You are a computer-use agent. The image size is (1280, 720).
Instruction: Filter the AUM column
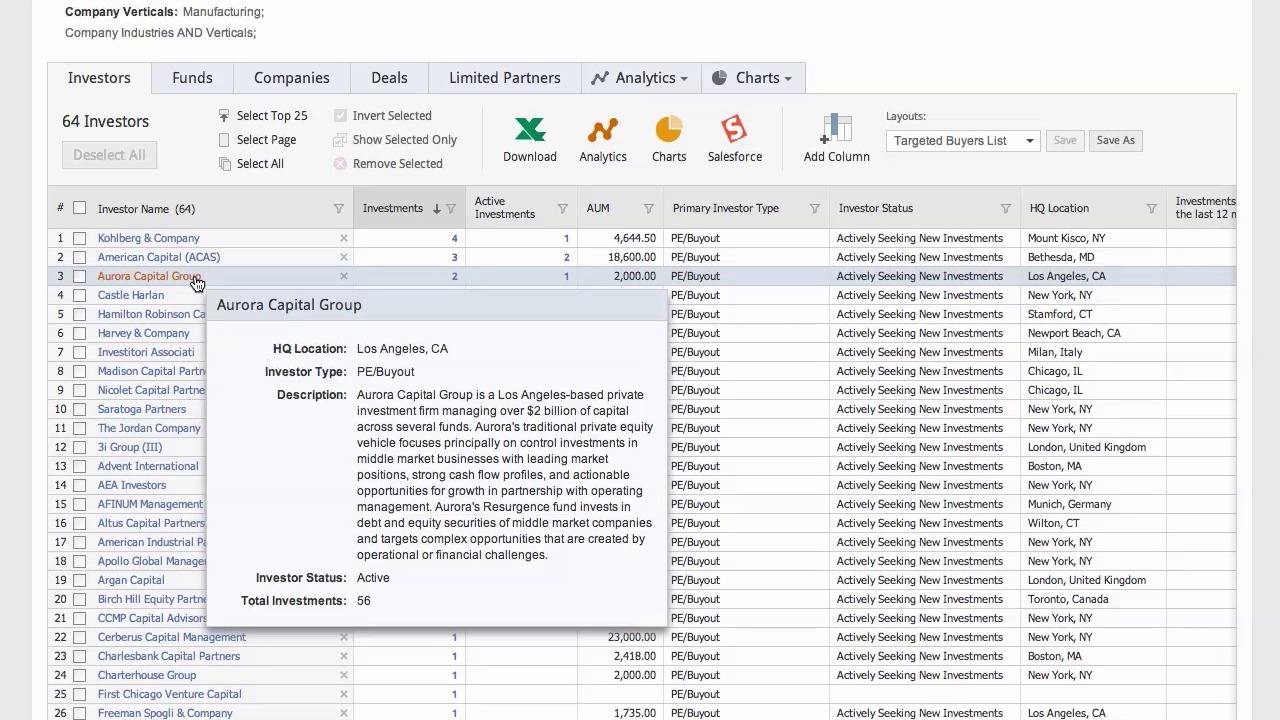pyautogui.click(x=649, y=209)
